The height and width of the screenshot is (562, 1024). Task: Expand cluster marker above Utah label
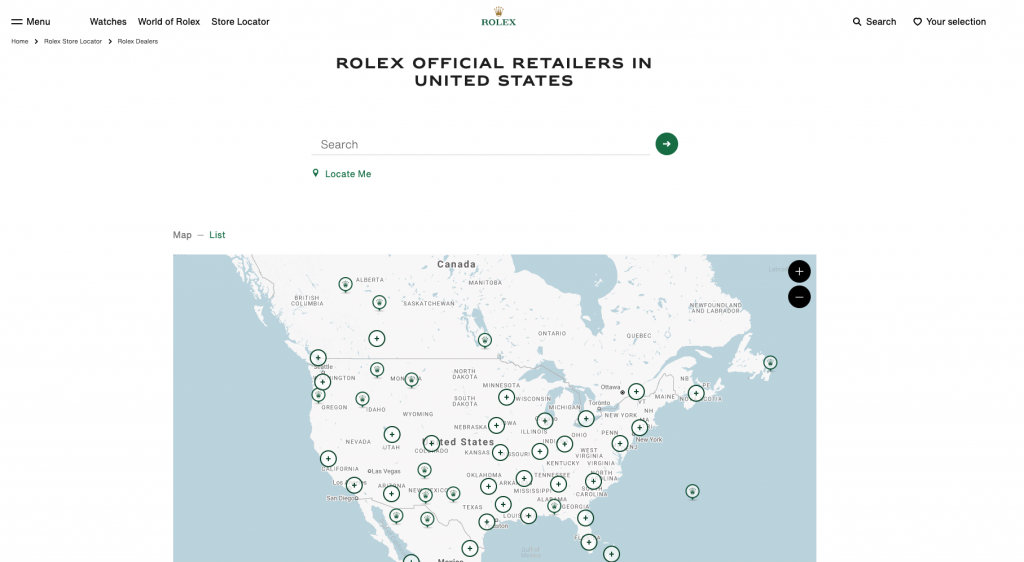click(x=392, y=434)
